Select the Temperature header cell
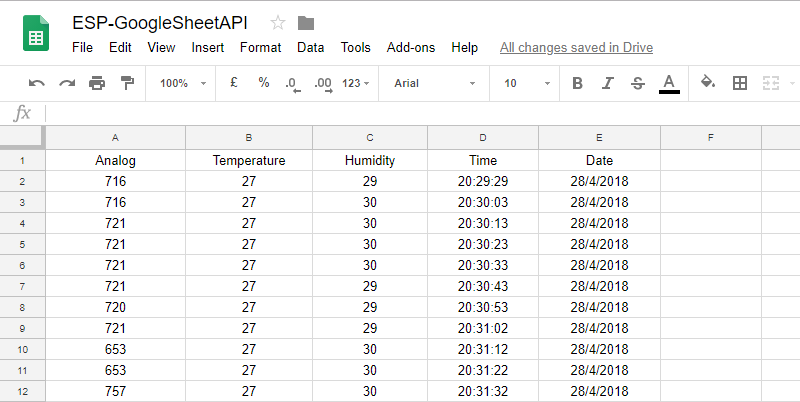The width and height of the screenshot is (800, 402). tap(248, 161)
